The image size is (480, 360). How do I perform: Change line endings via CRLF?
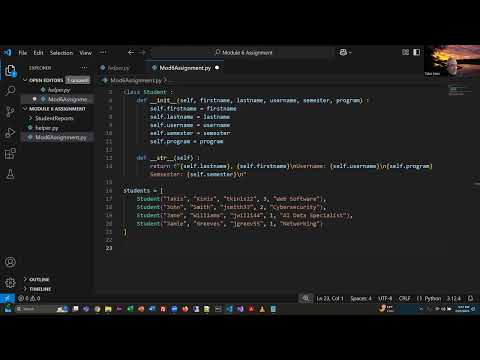404,298
